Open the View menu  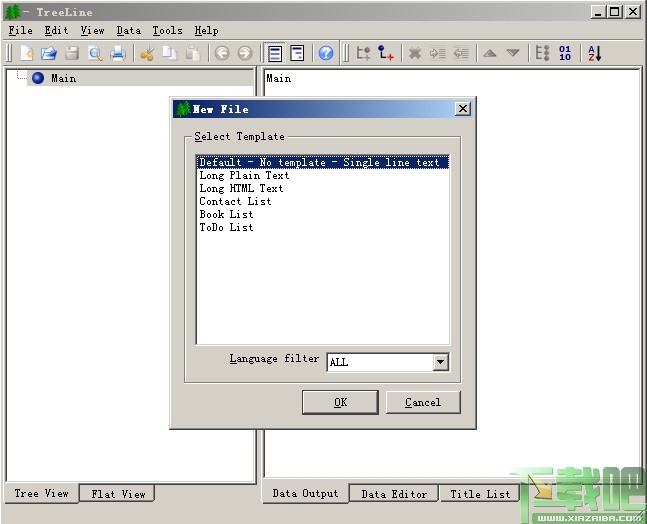click(92, 31)
